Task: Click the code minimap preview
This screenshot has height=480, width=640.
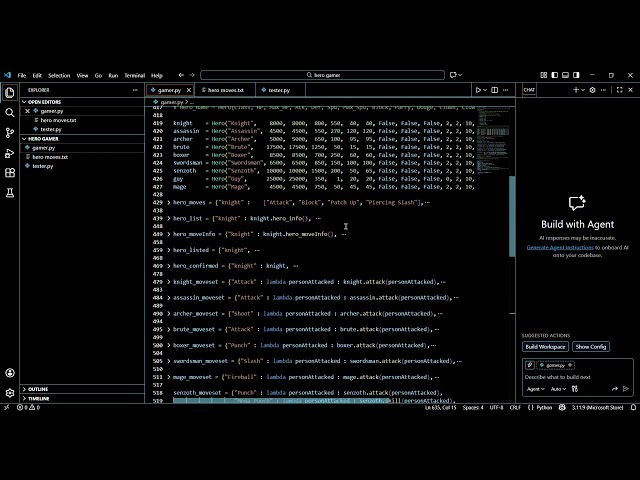Action: click(x=493, y=141)
